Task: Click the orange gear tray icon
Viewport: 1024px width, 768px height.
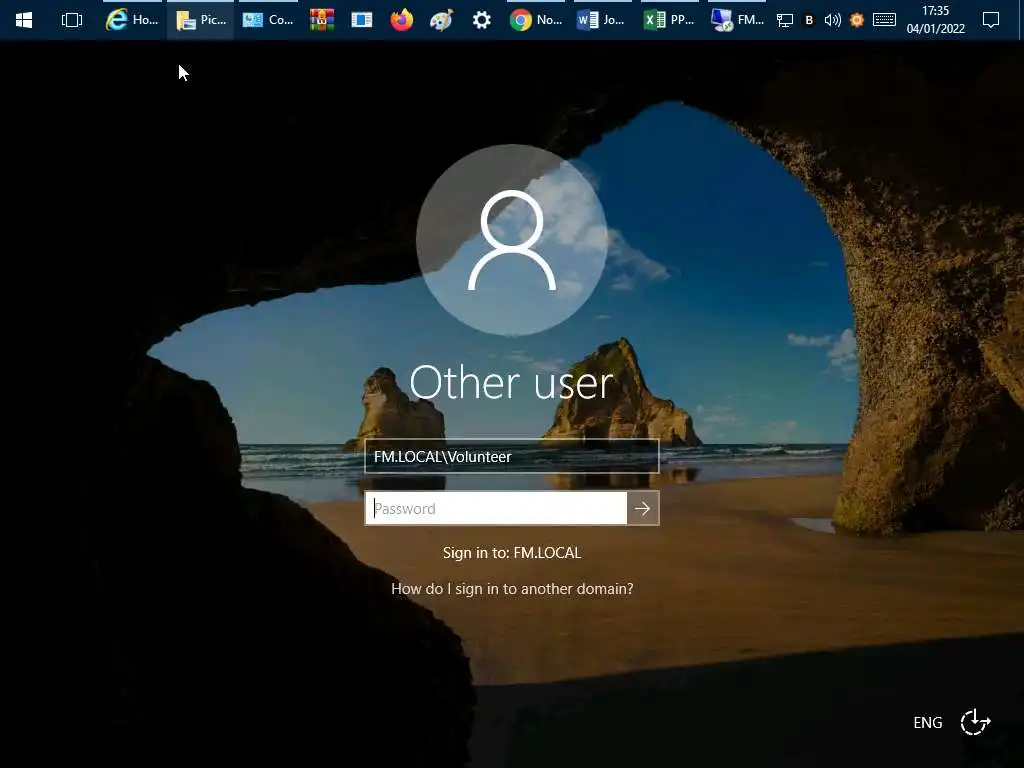Action: tap(857, 20)
